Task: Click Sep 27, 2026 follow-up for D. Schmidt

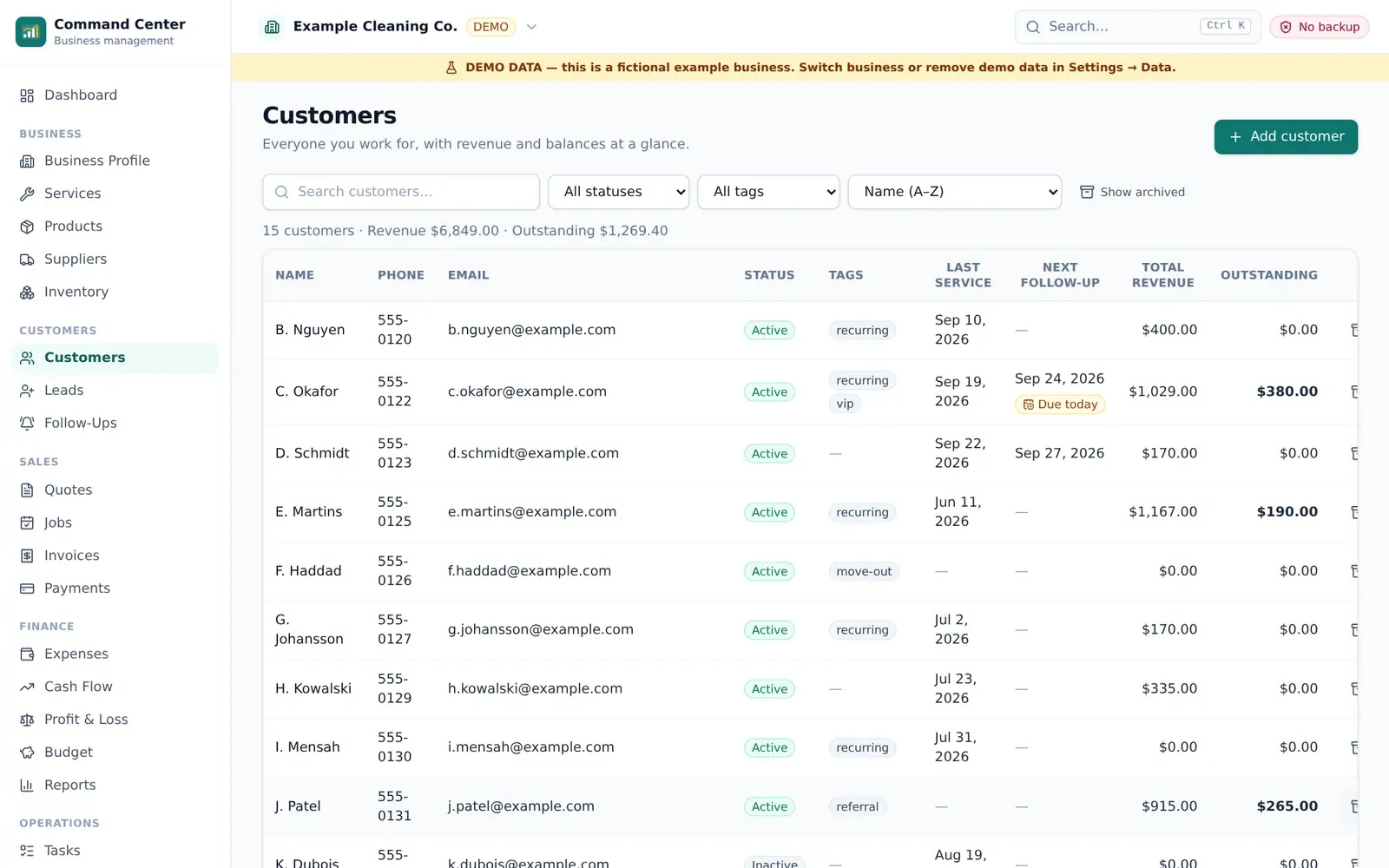Action: tap(1059, 453)
